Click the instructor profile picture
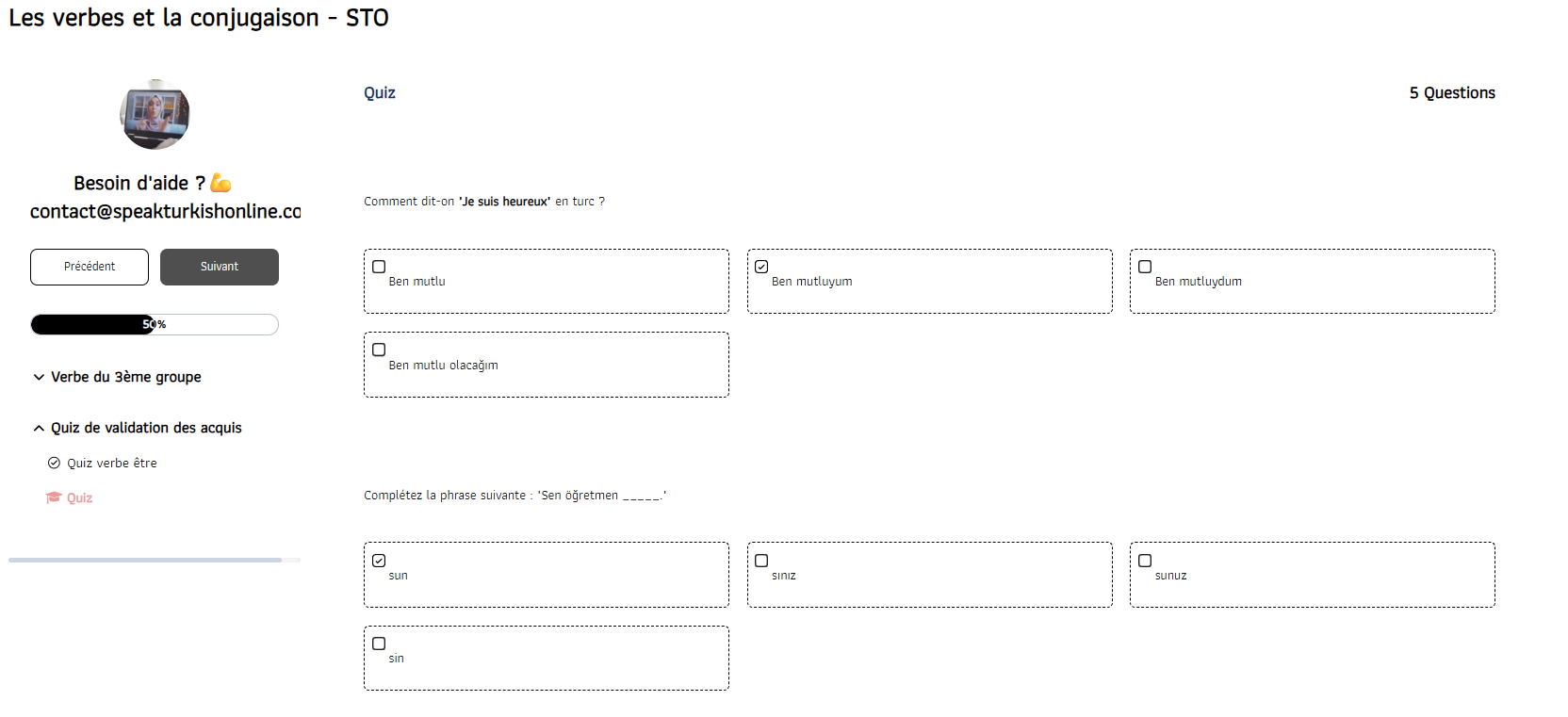1568x717 pixels. [155, 114]
